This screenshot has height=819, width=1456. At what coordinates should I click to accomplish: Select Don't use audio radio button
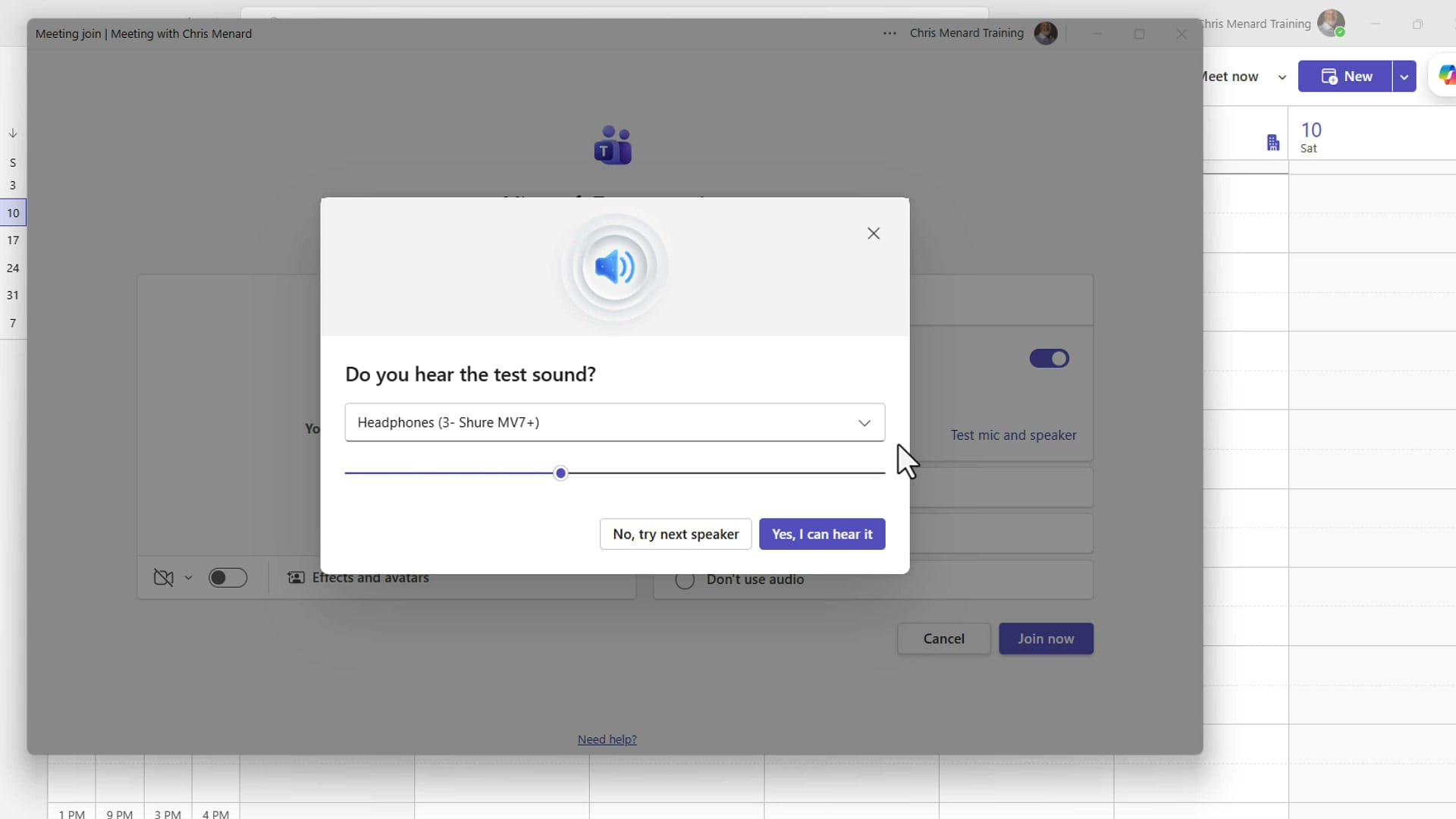(x=685, y=580)
